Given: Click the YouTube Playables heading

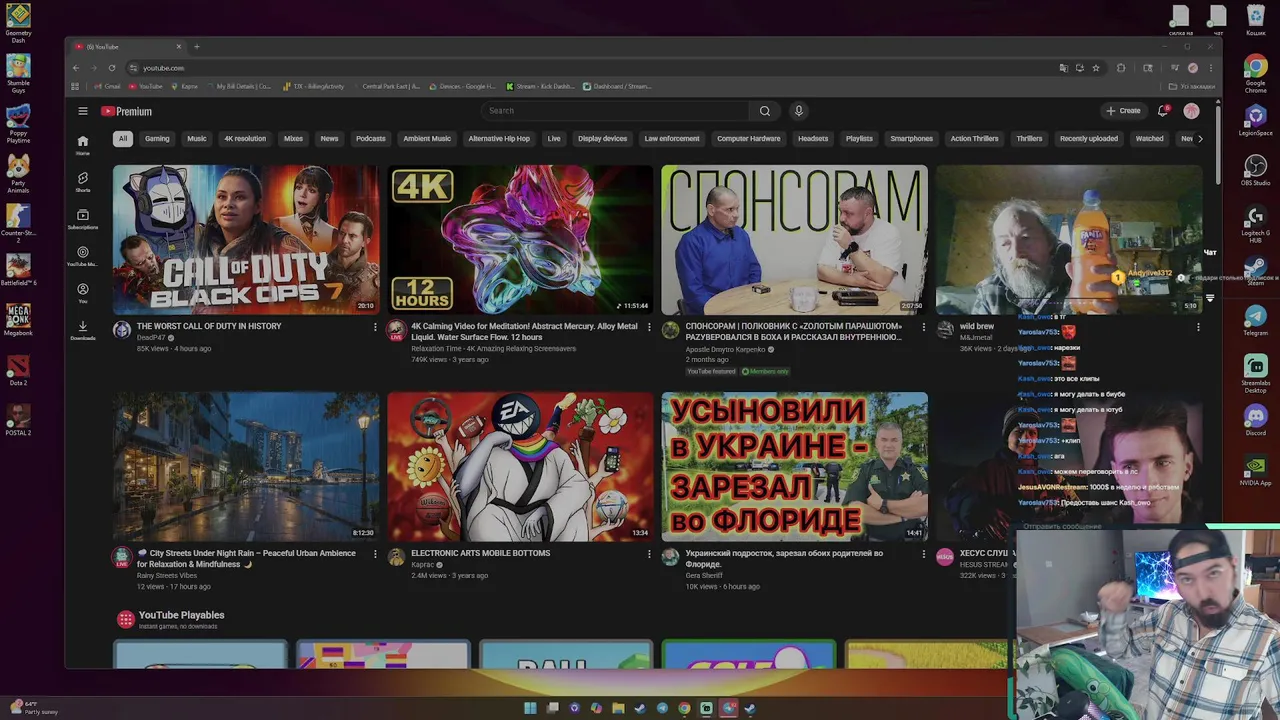Looking at the screenshot, I should tap(181, 615).
